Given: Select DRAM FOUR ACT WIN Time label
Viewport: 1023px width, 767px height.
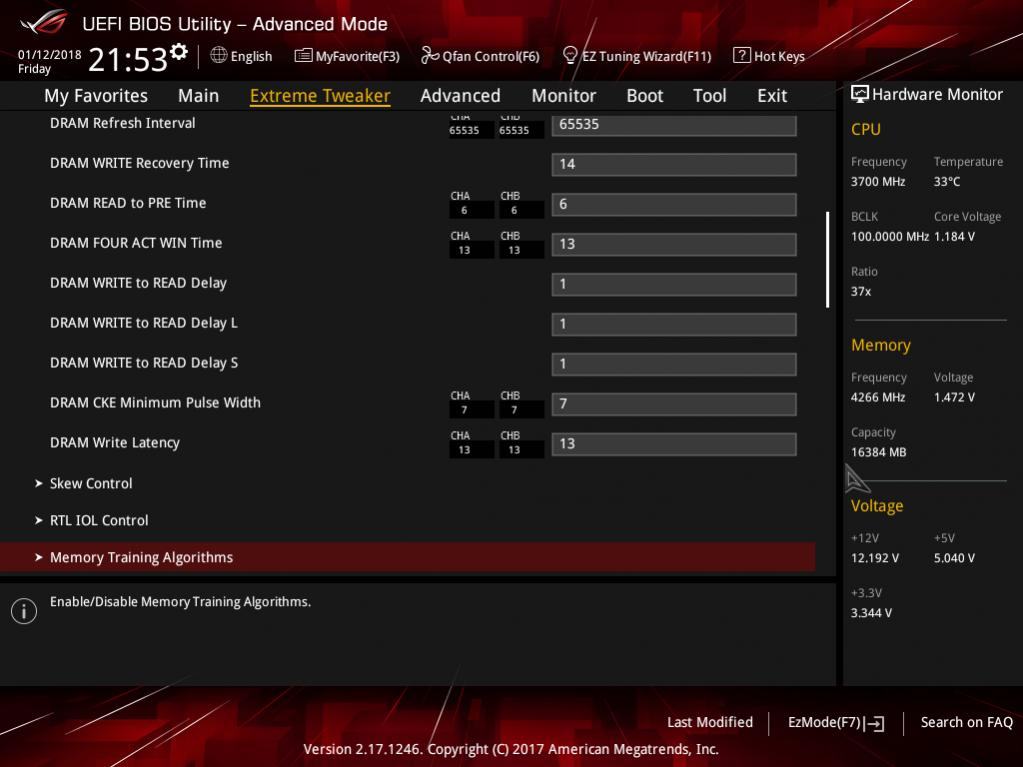Looking at the screenshot, I should (x=136, y=243).
